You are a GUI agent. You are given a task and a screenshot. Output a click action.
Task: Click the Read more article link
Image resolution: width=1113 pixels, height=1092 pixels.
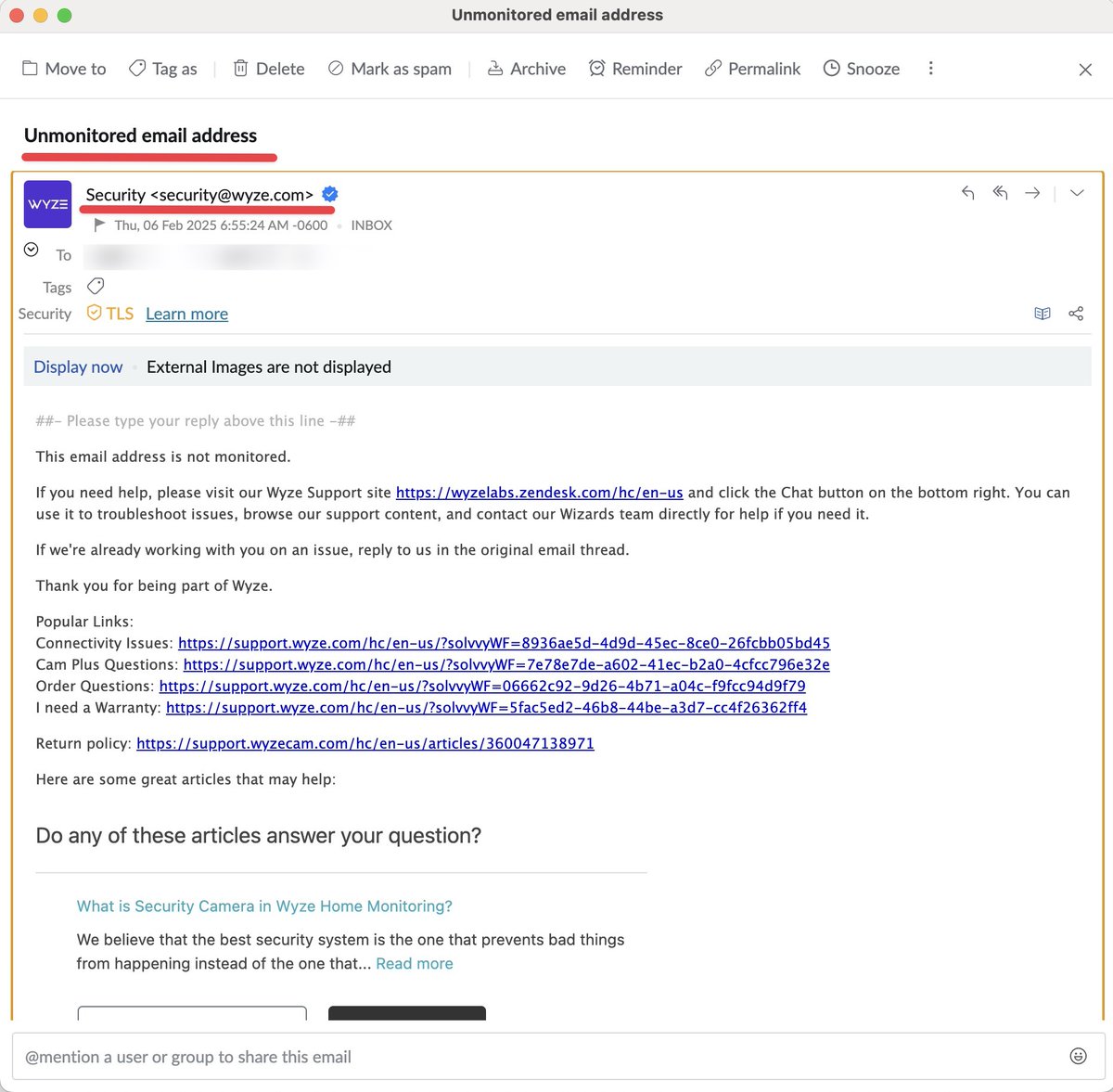[415, 964]
